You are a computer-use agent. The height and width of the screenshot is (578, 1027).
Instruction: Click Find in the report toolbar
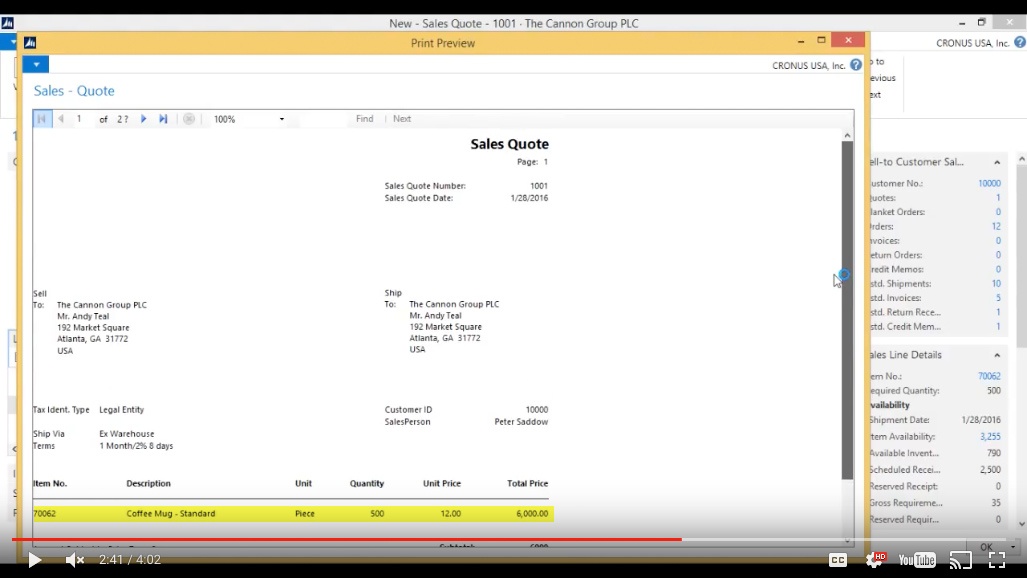click(365, 119)
